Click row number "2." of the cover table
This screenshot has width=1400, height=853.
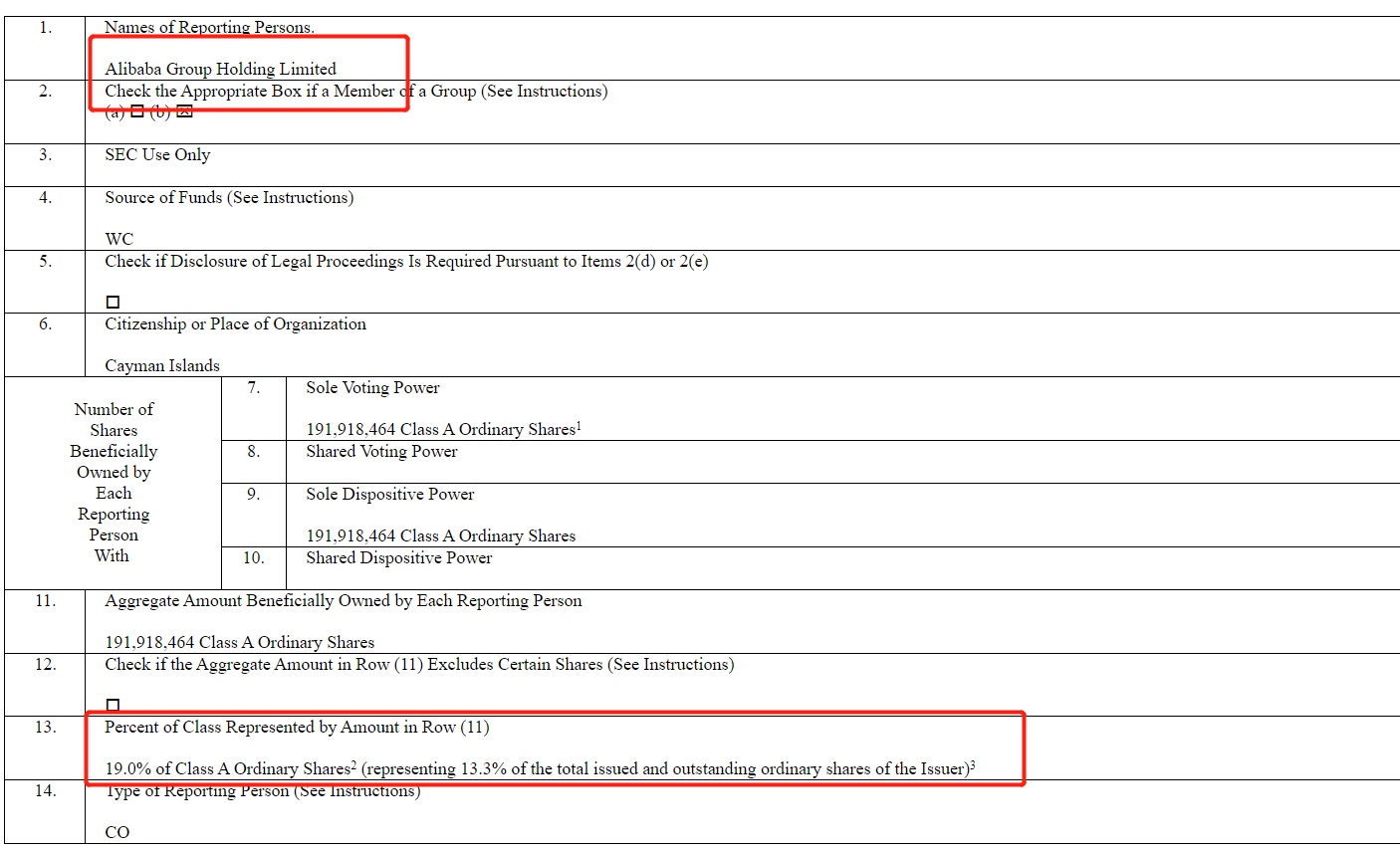(x=45, y=92)
